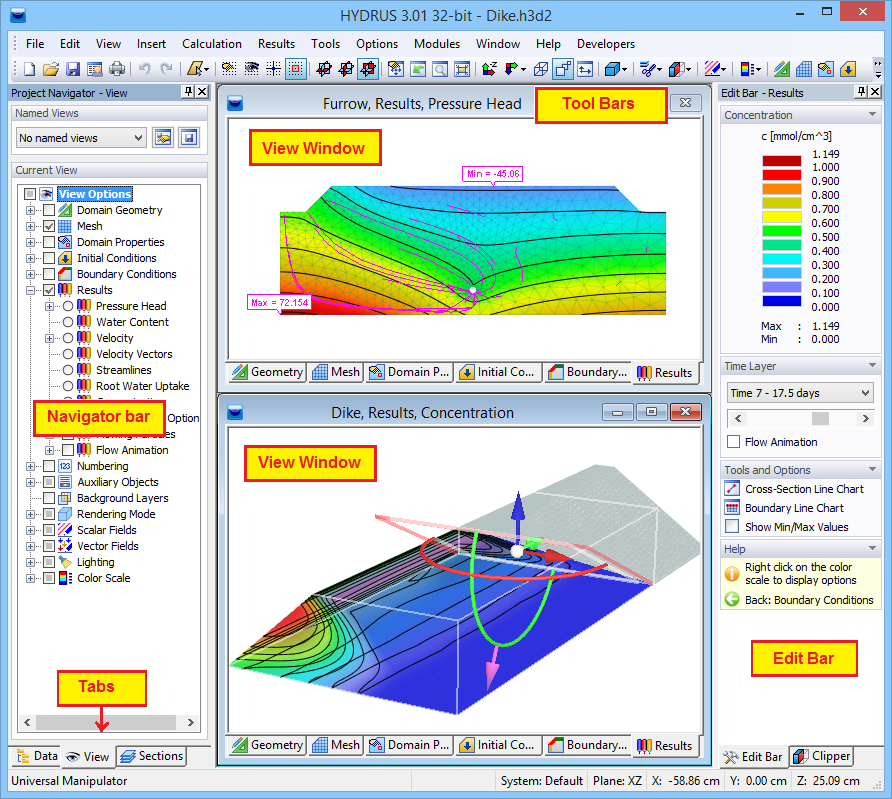
Task: Tick the Numbering checkbox
Action: pyautogui.click(x=49, y=466)
